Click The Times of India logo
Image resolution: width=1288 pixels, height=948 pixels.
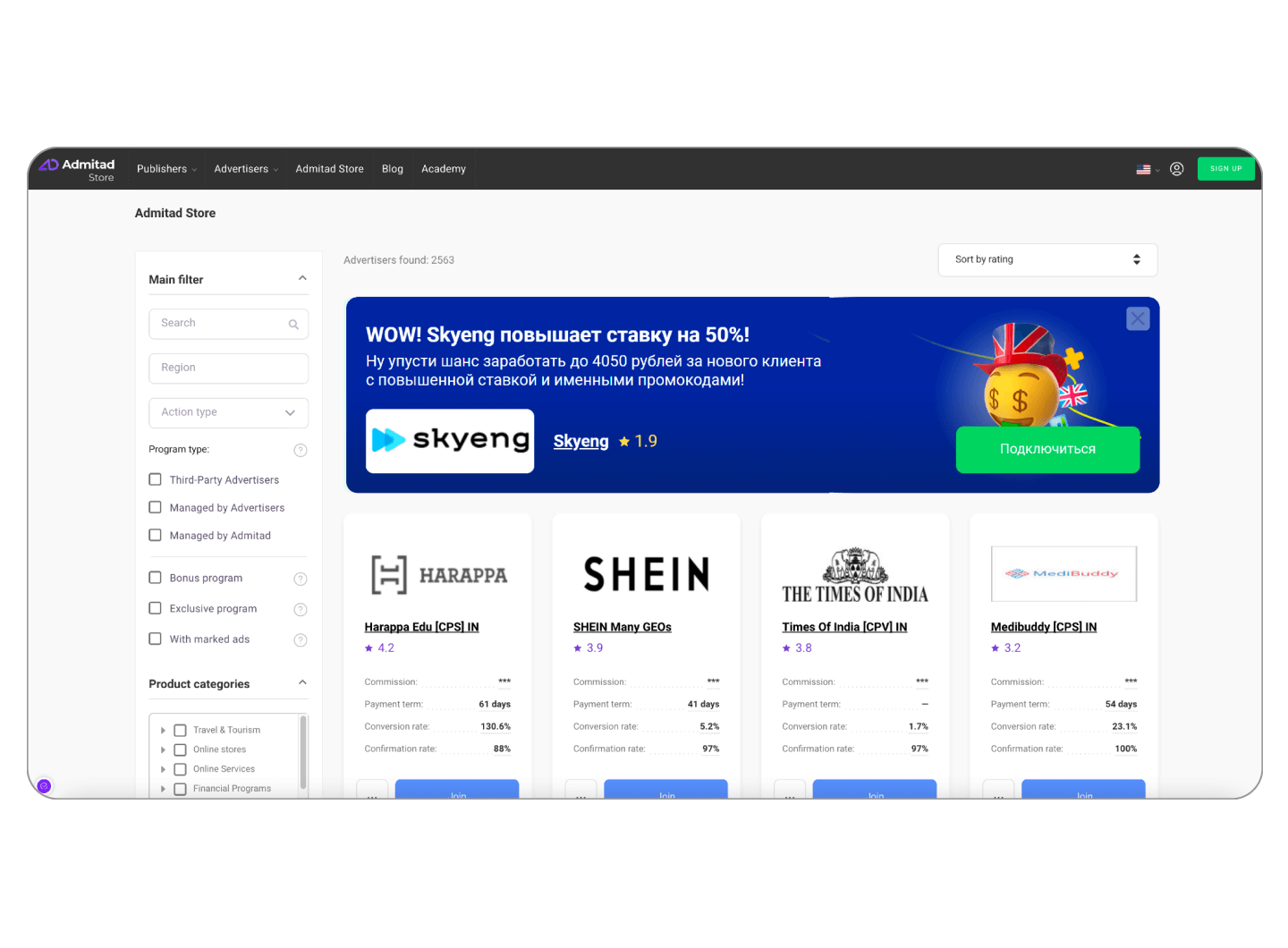pyautogui.click(x=855, y=575)
